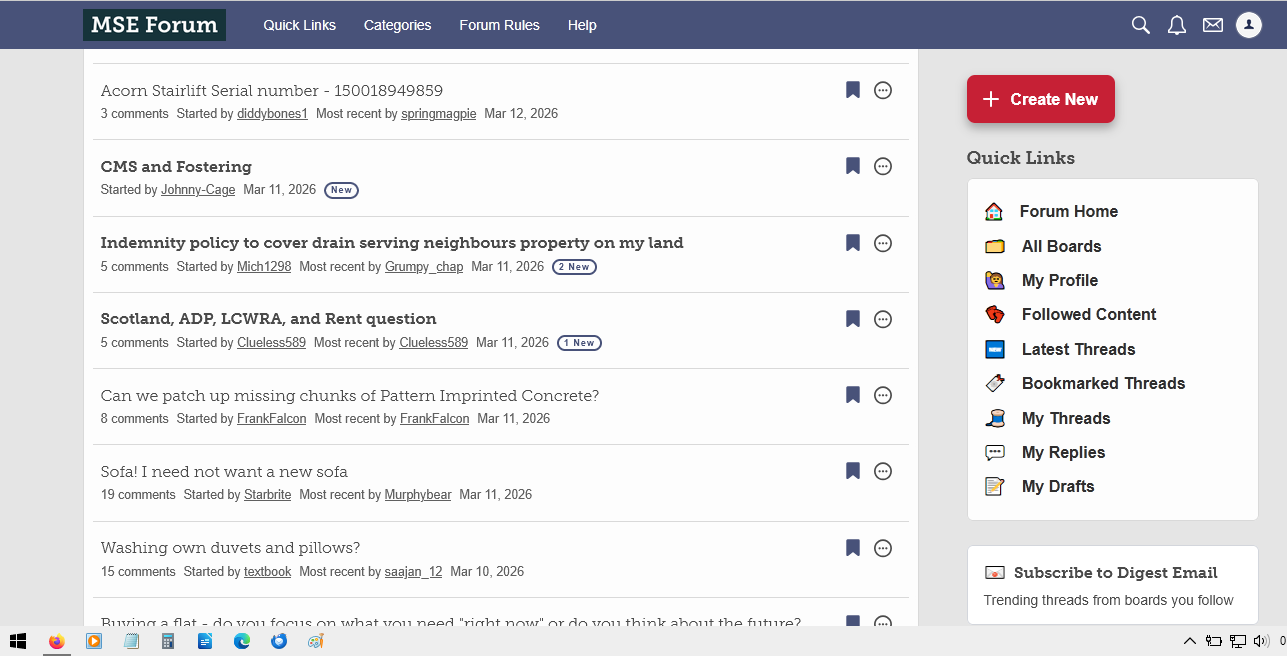Open the forum search icon
Image resolution: width=1287 pixels, height=671 pixels.
[1140, 25]
